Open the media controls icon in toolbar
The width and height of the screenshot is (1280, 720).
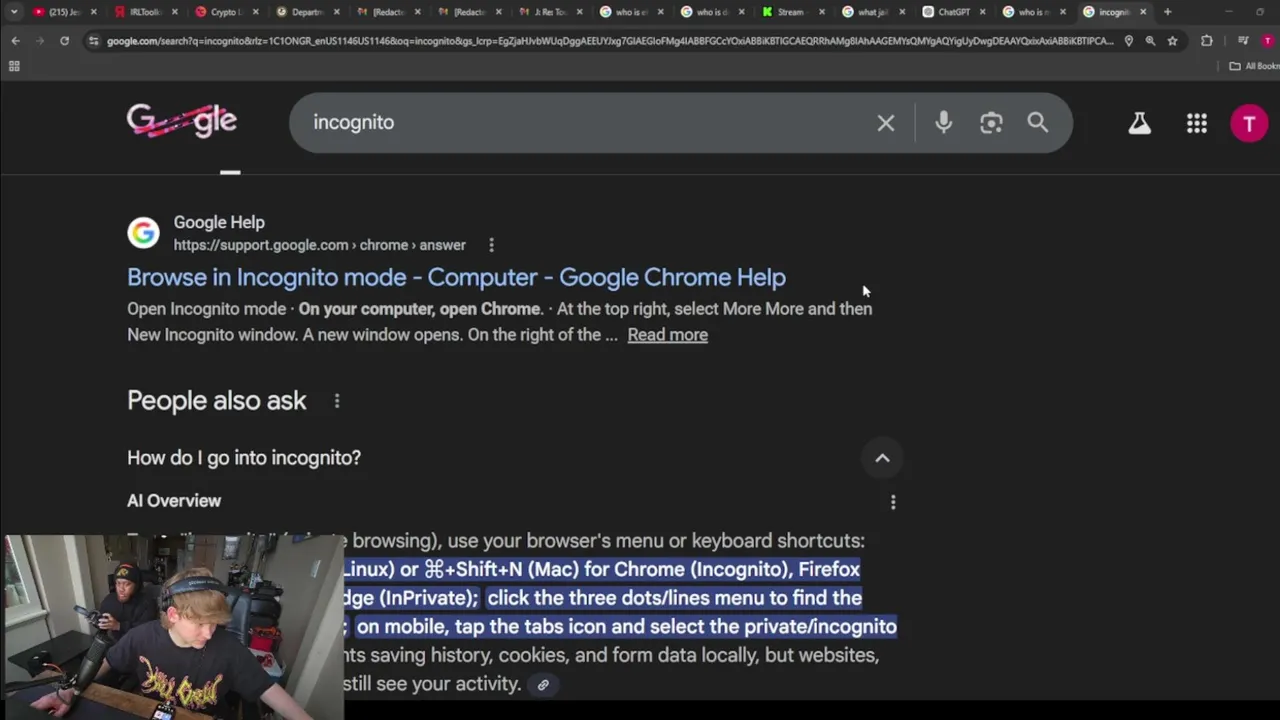(x=1243, y=41)
